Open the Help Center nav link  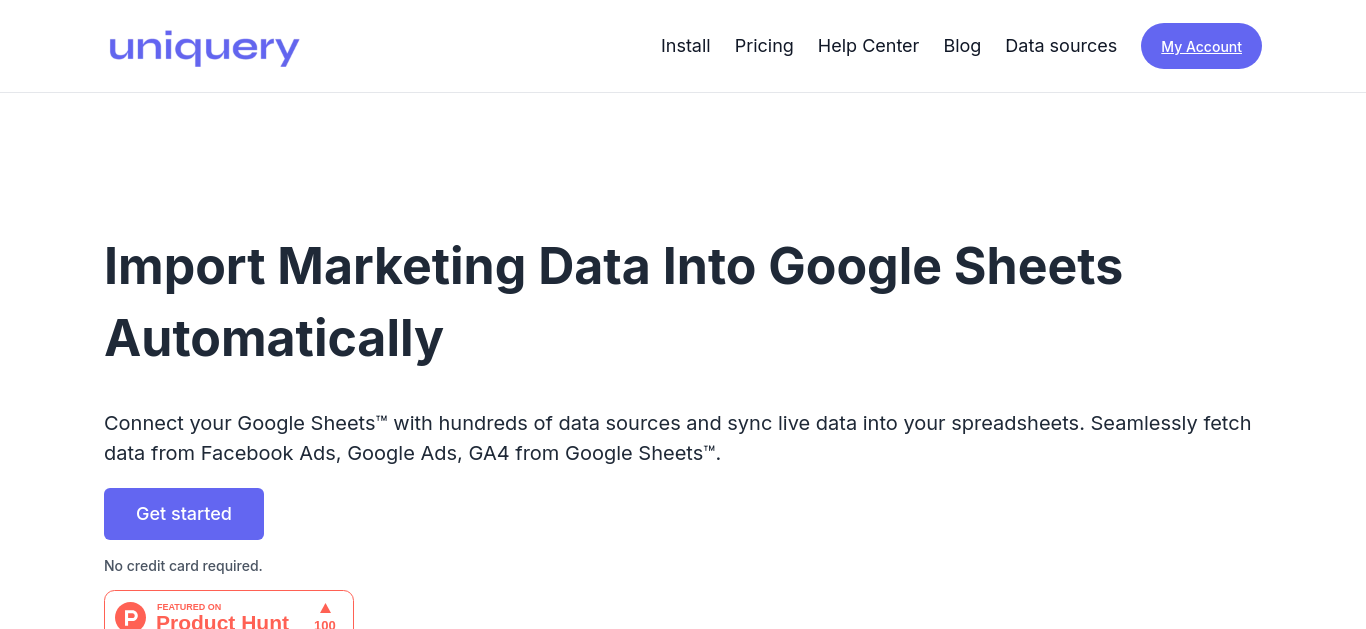pos(868,46)
